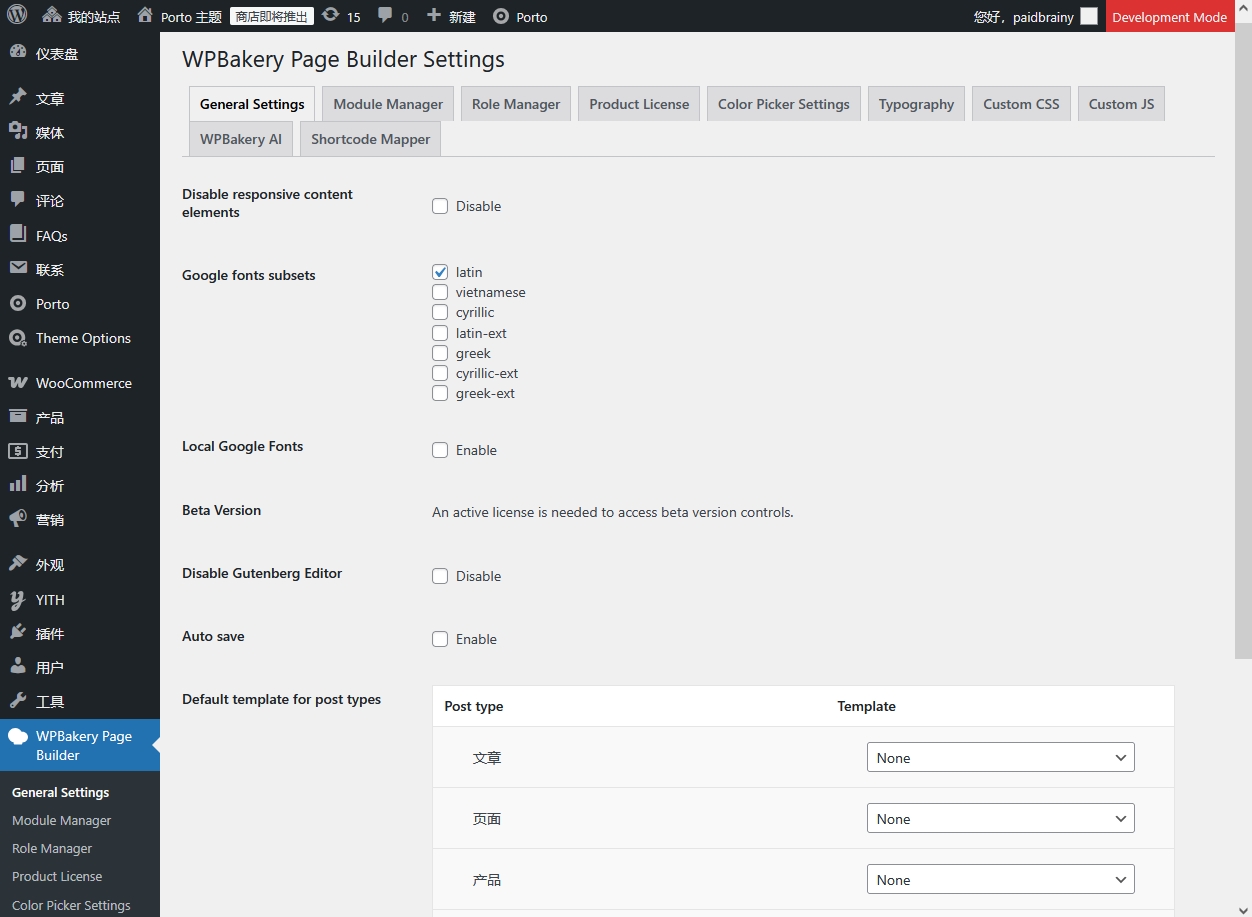Click the Porto theme home icon
Viewport: 1252px width, 917px height.
(145, 16)
